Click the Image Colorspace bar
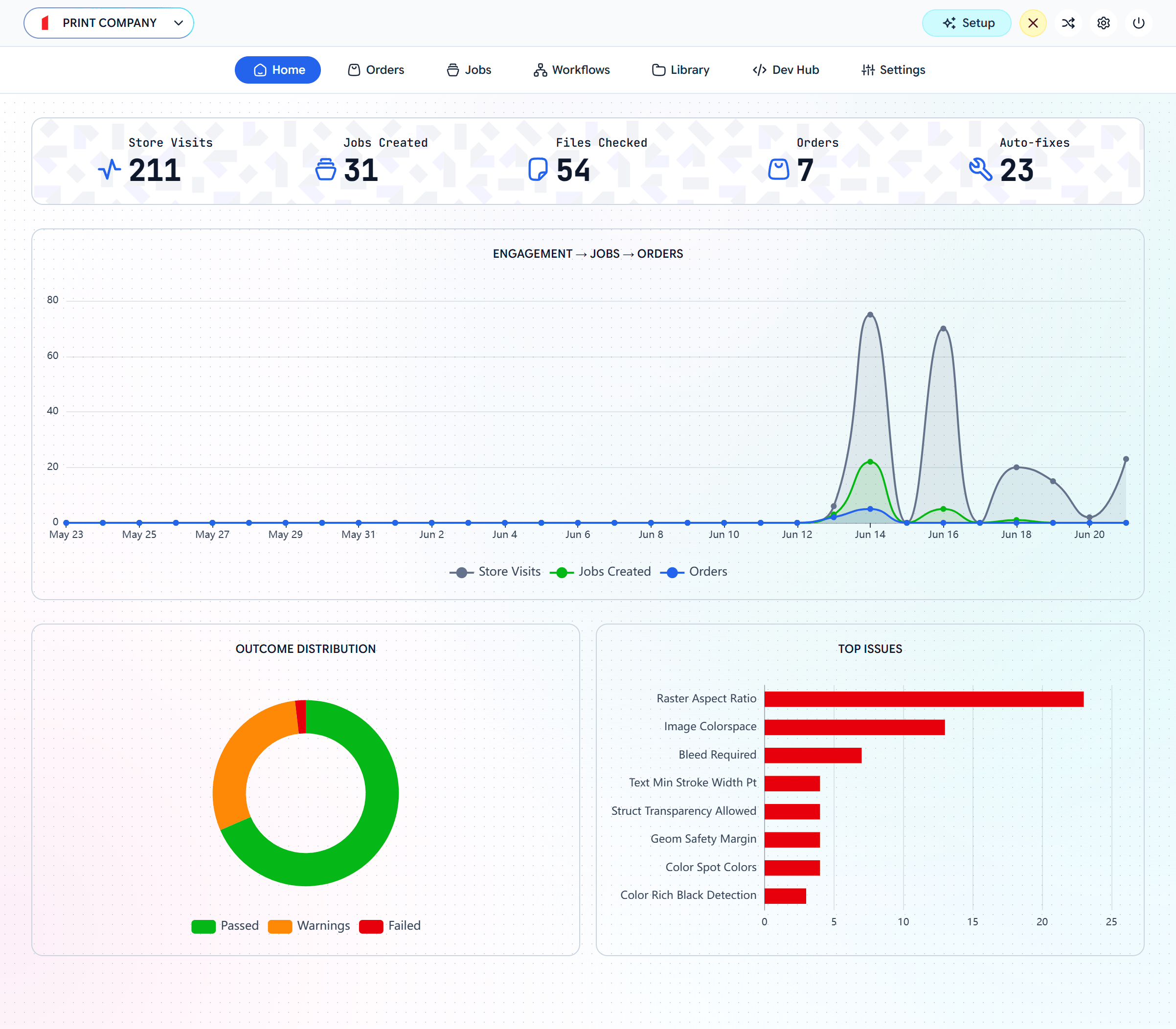The image size is (1176, 1029). [x=855, y=727]
